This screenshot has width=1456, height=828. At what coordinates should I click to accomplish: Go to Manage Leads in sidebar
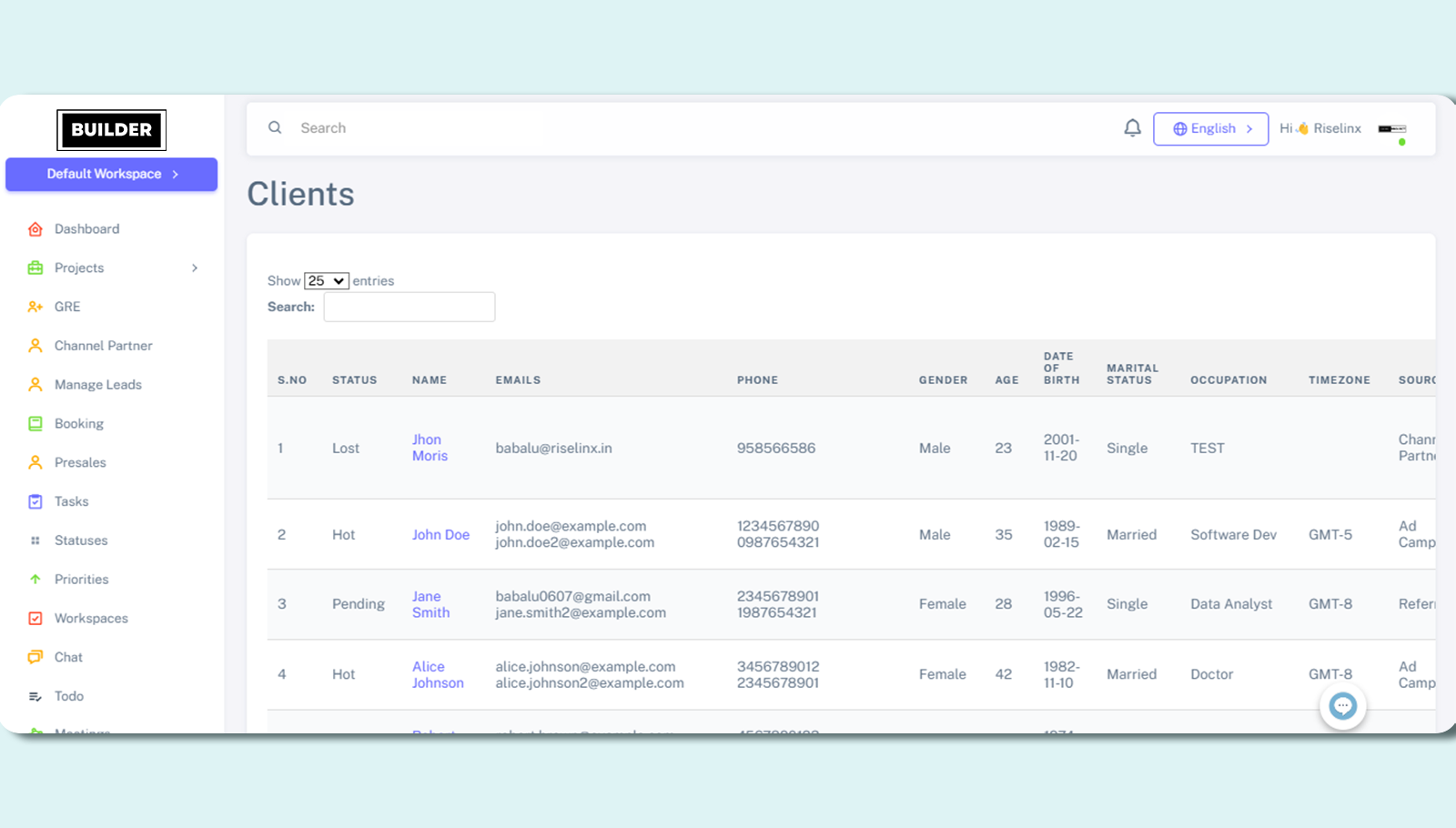[97, 385]
